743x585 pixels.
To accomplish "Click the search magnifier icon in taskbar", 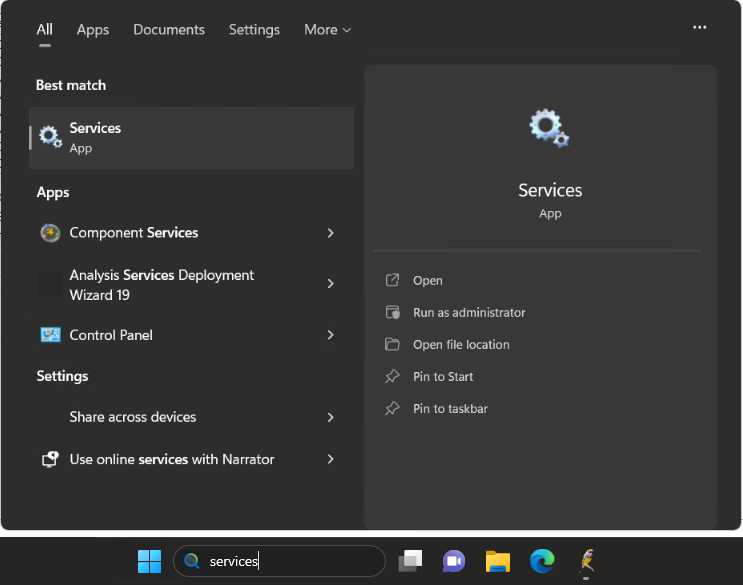I will click(191, 561).
